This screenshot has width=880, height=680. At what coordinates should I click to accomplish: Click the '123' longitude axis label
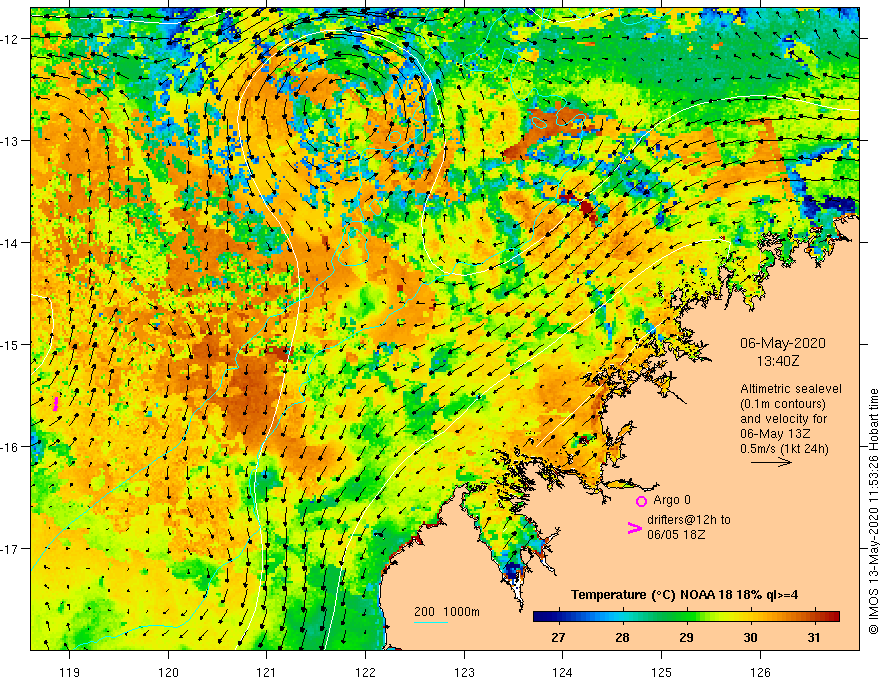point(464,672)
